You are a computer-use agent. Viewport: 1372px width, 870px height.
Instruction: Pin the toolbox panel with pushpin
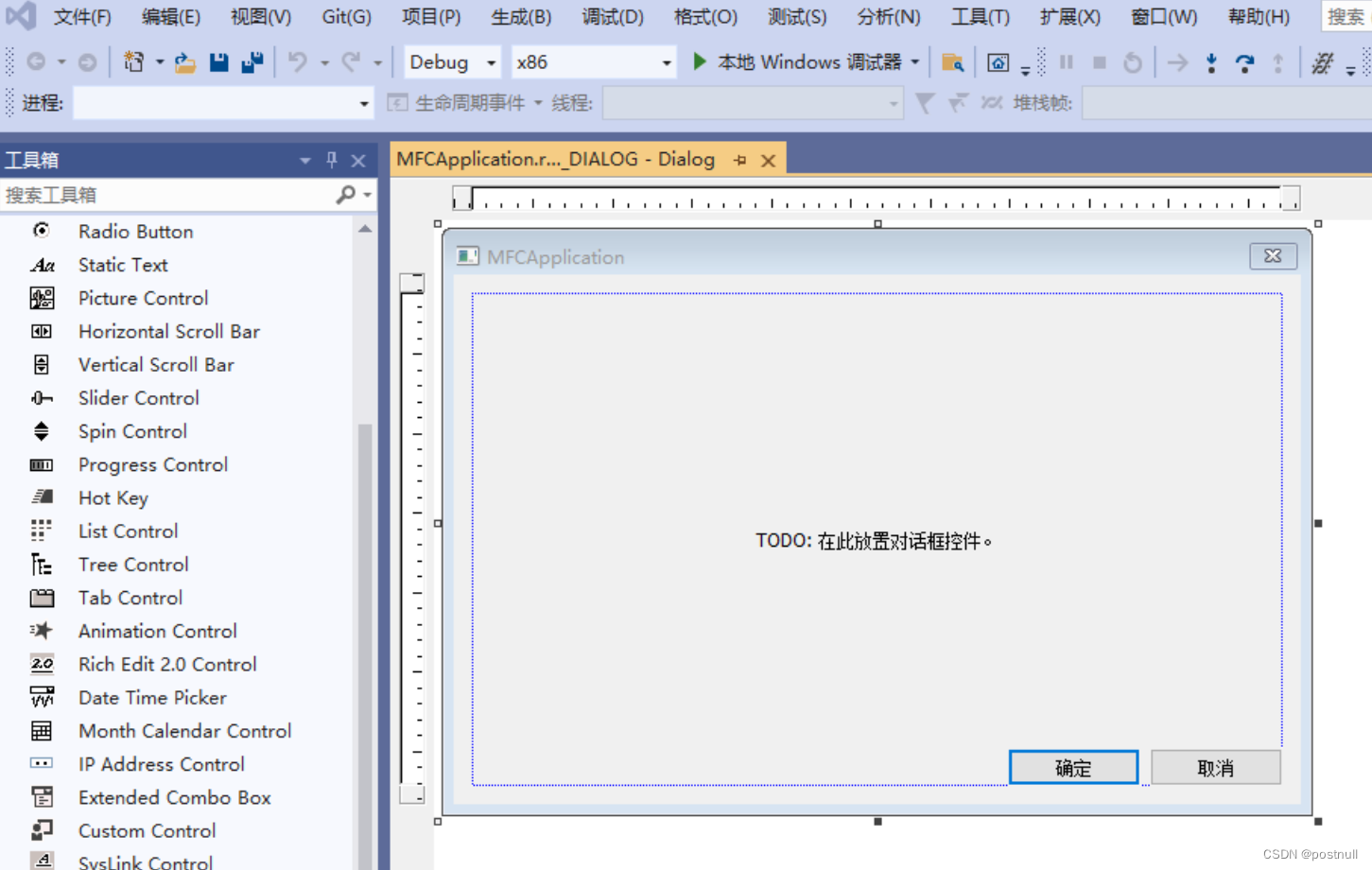332,160
